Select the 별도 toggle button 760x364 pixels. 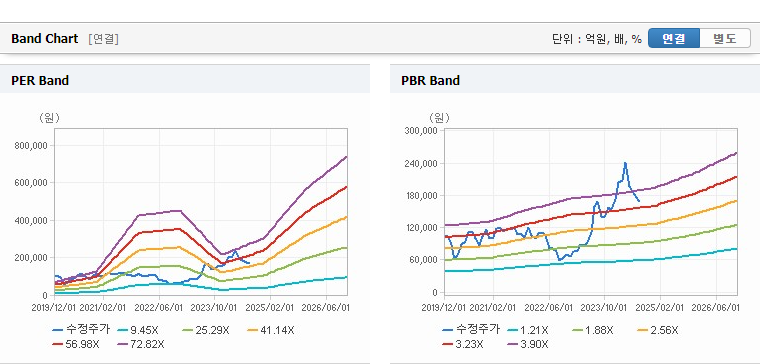pyautogui.click(x=725, y=38)
